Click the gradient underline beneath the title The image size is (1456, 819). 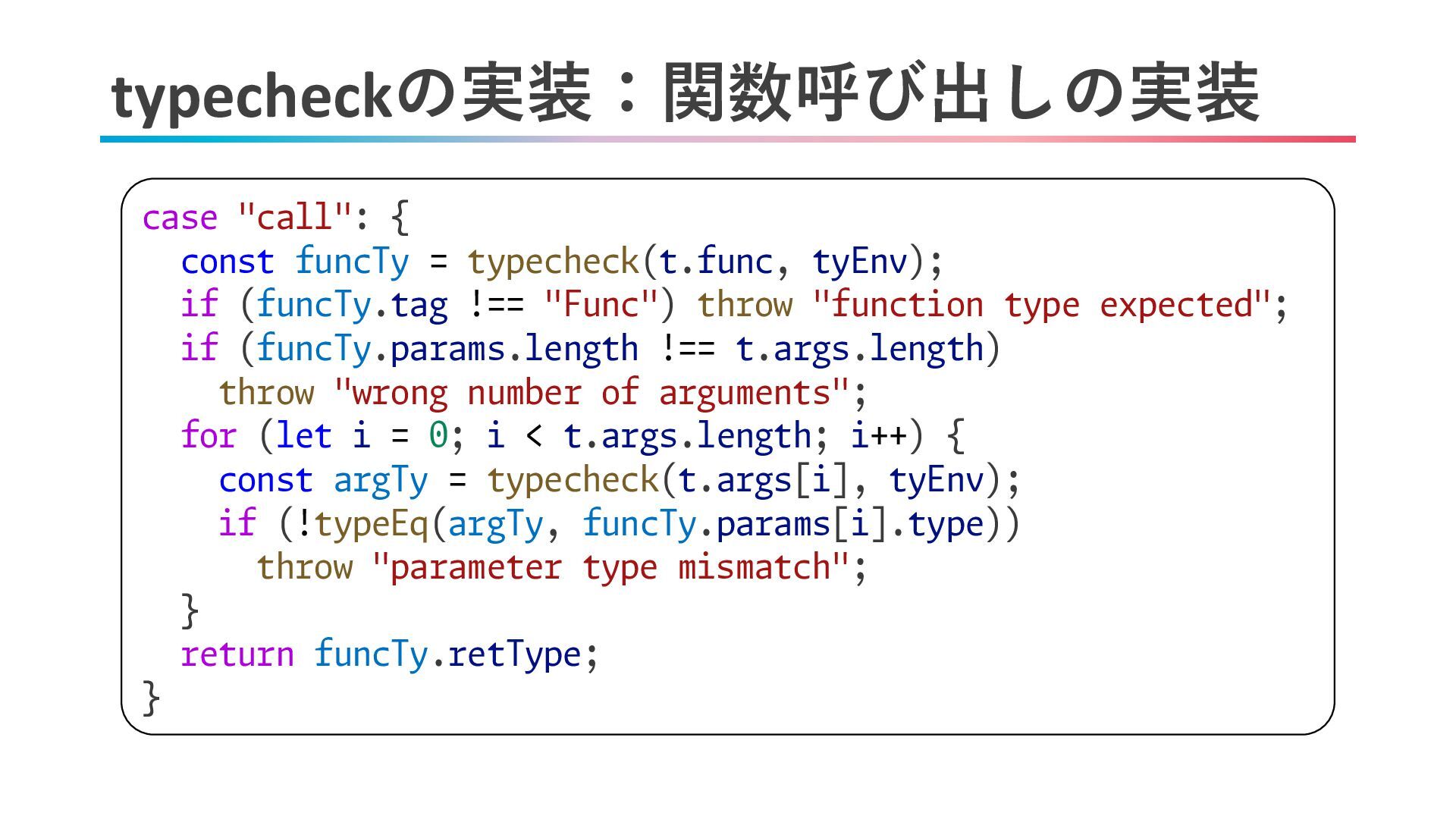pos(728,140)
